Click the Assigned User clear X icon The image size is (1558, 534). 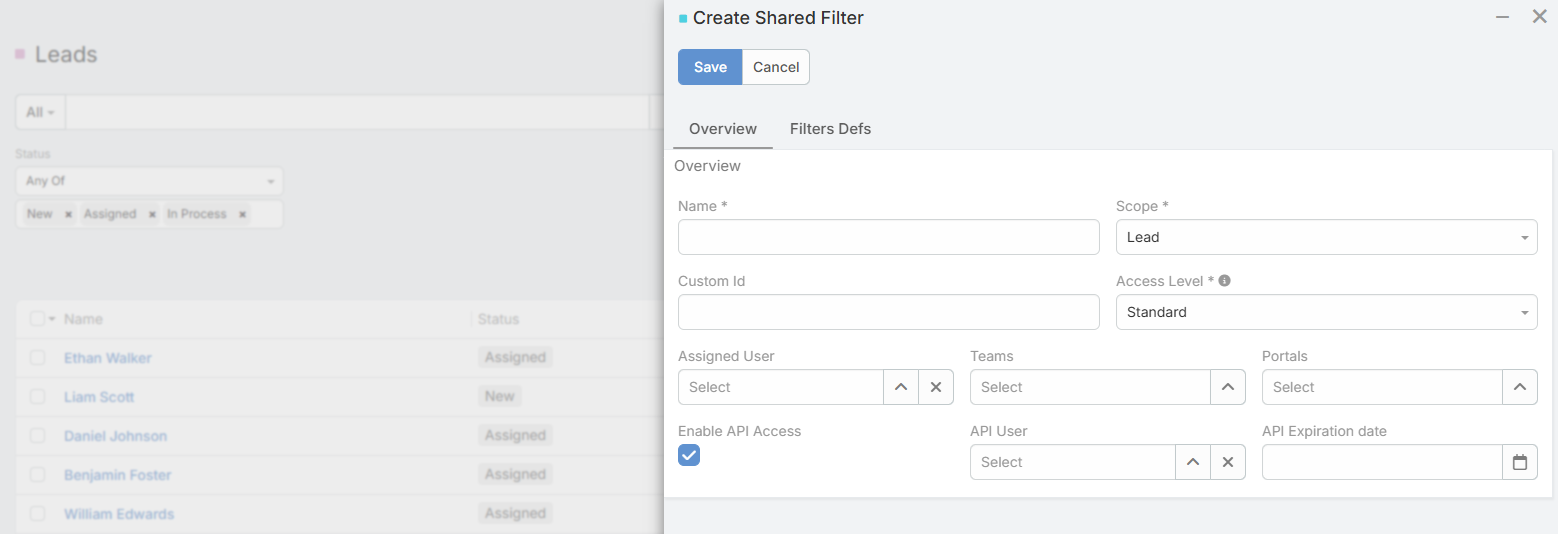[935, 387]
